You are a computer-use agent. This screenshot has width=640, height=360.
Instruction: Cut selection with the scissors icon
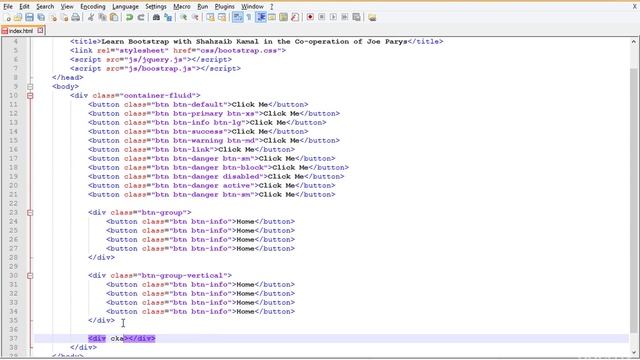[x=91, y=17]
